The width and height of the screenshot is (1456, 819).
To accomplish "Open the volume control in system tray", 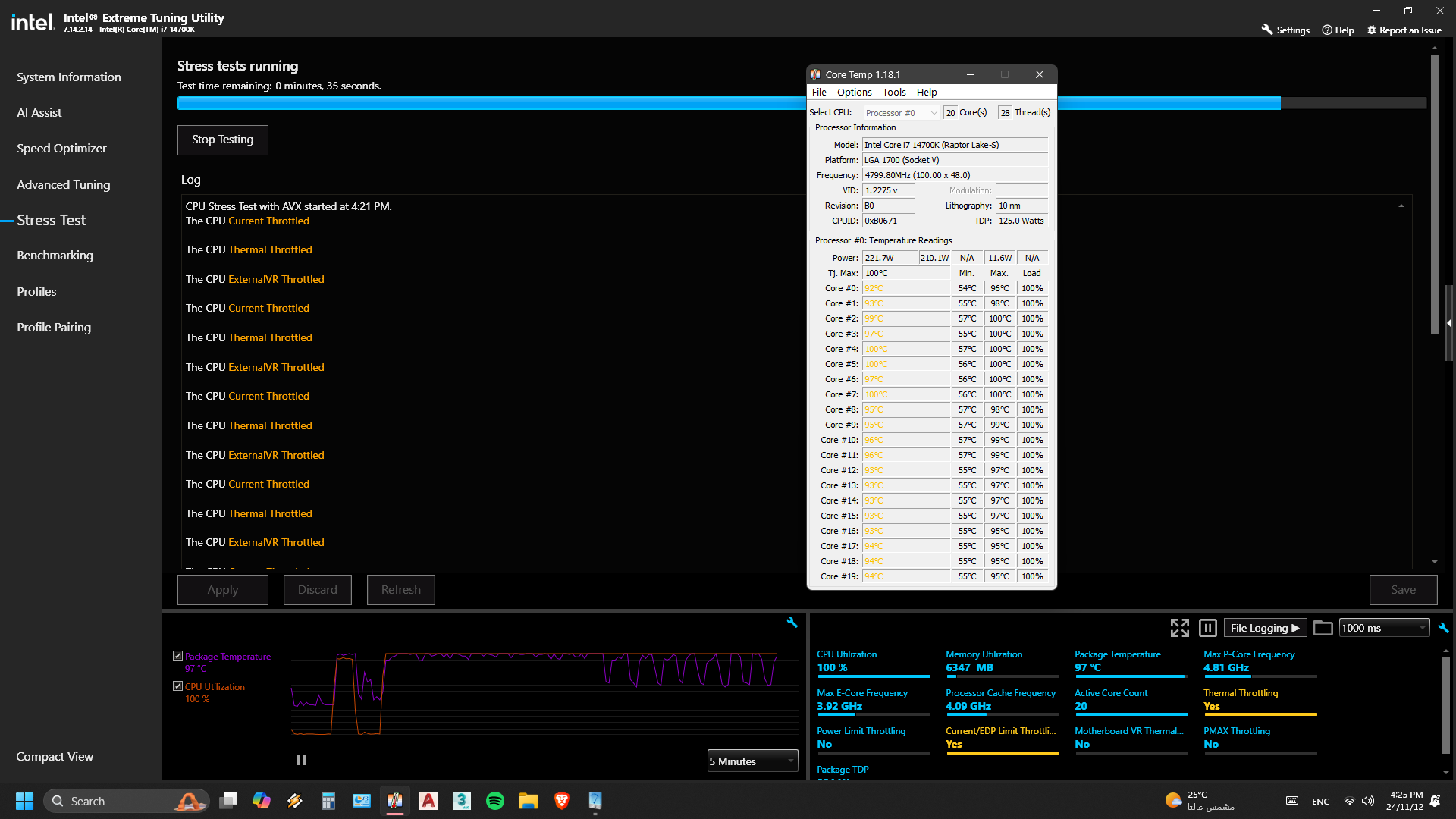I will pyautogui.click(x=1368, y=801).
